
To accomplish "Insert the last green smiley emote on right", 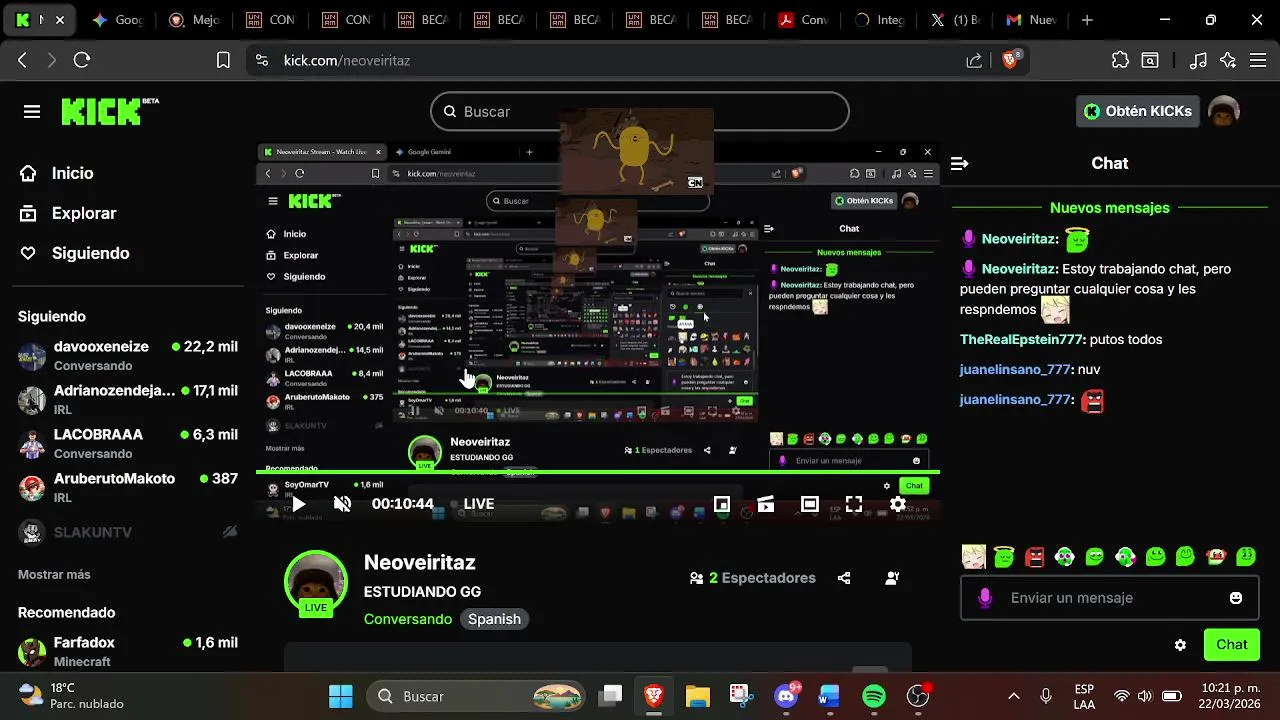I will (x=1246, y=557).
